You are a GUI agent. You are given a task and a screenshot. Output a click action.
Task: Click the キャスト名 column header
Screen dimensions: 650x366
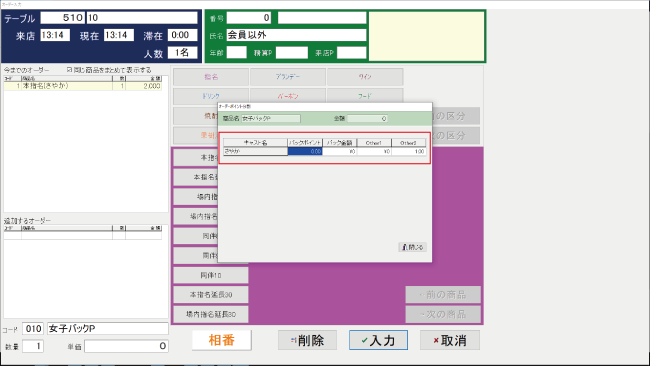pos(255,143)
